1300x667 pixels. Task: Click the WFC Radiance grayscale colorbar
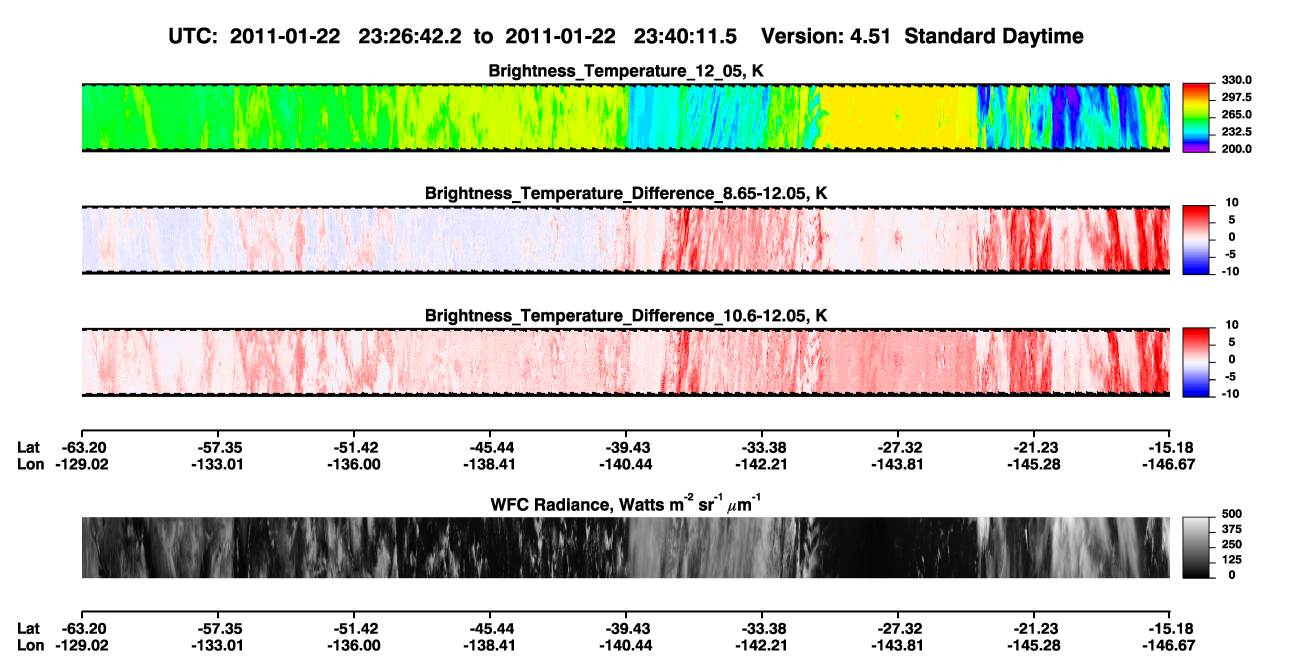(x=1195, y=547)
